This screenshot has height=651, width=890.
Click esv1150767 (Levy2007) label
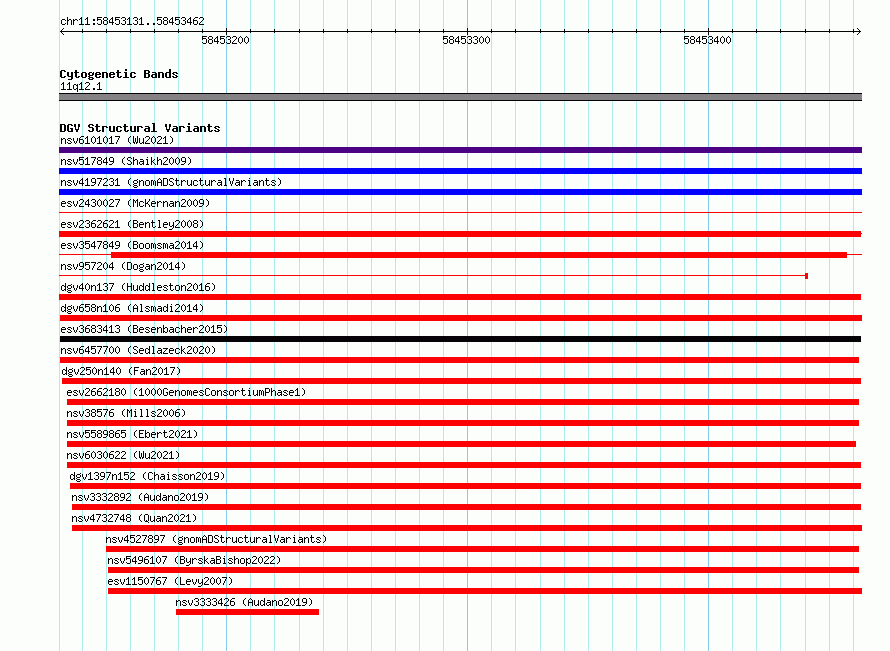click(x=170, y=581)
